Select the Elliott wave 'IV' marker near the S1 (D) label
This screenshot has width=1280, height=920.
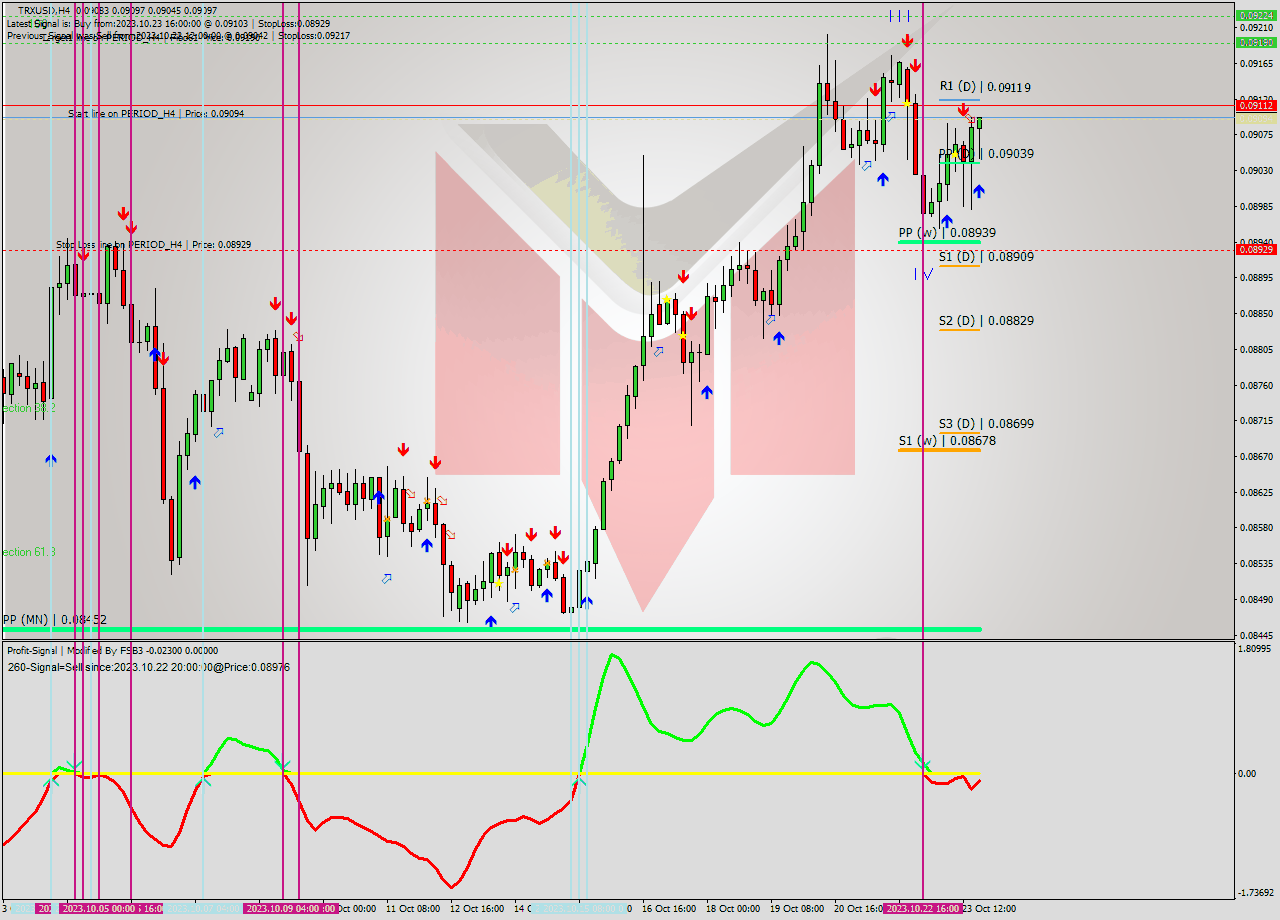pos(924,273)
